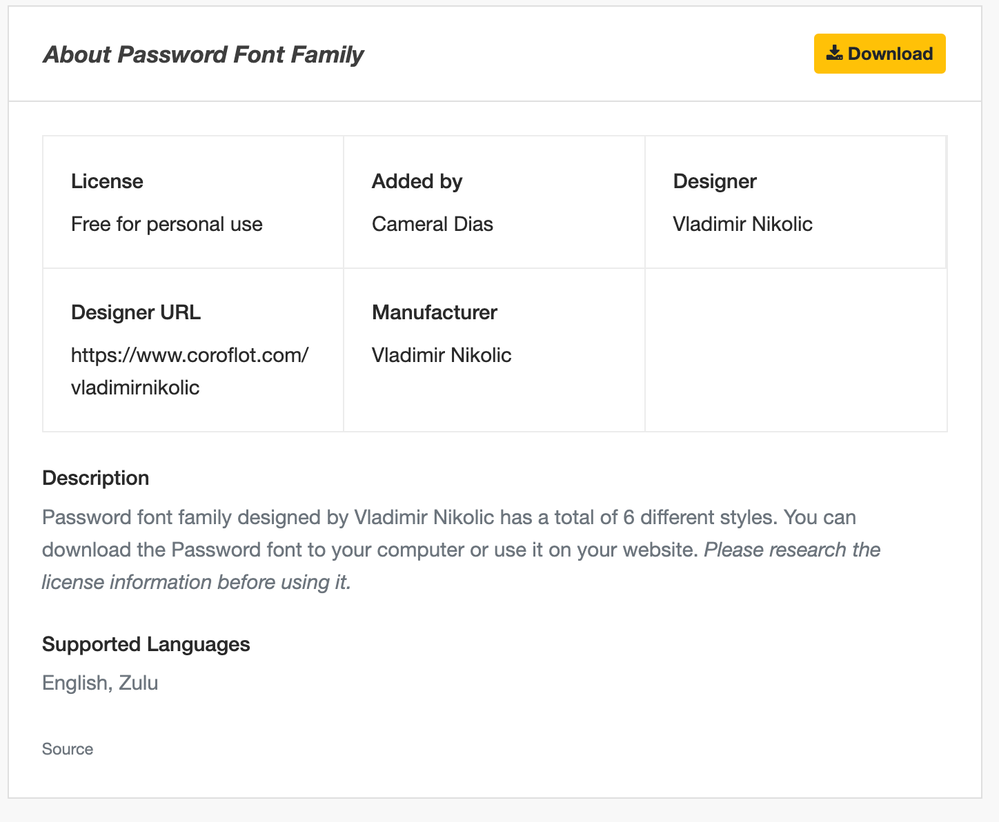The width and height of the screenshot is (999, 822).
Task: Click the 'Free for personal use' text
Action: point(166,224)
